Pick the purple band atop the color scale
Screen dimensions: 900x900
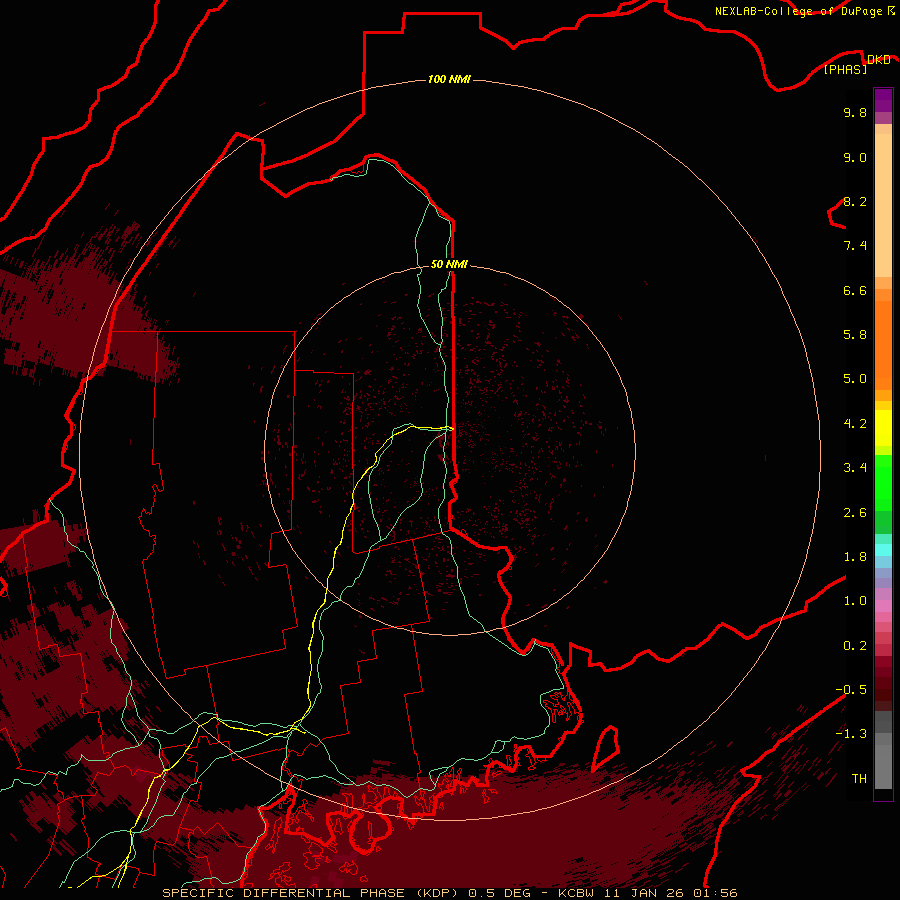883,100
